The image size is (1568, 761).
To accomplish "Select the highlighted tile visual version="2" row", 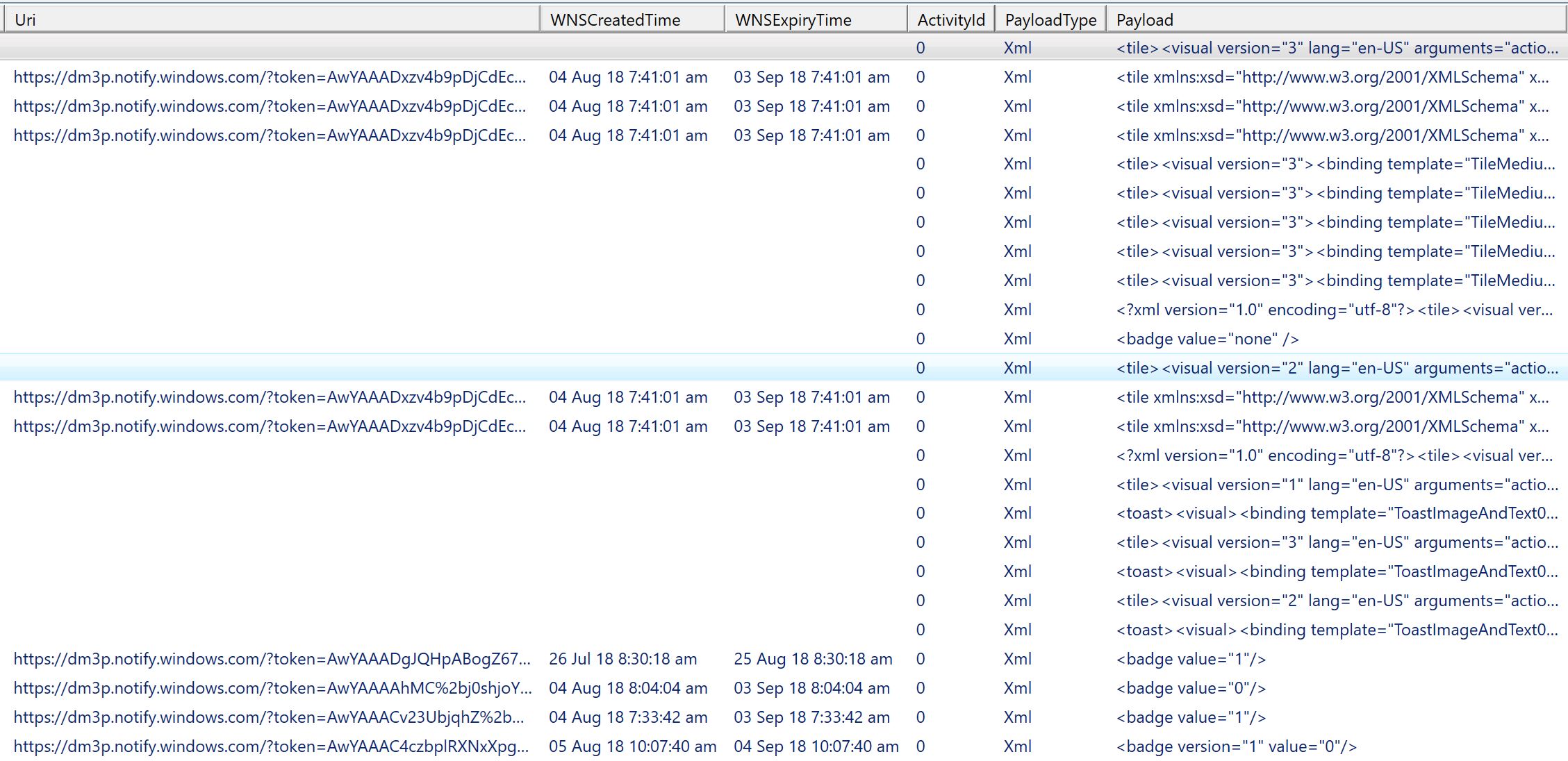I will coord(1336,368).
